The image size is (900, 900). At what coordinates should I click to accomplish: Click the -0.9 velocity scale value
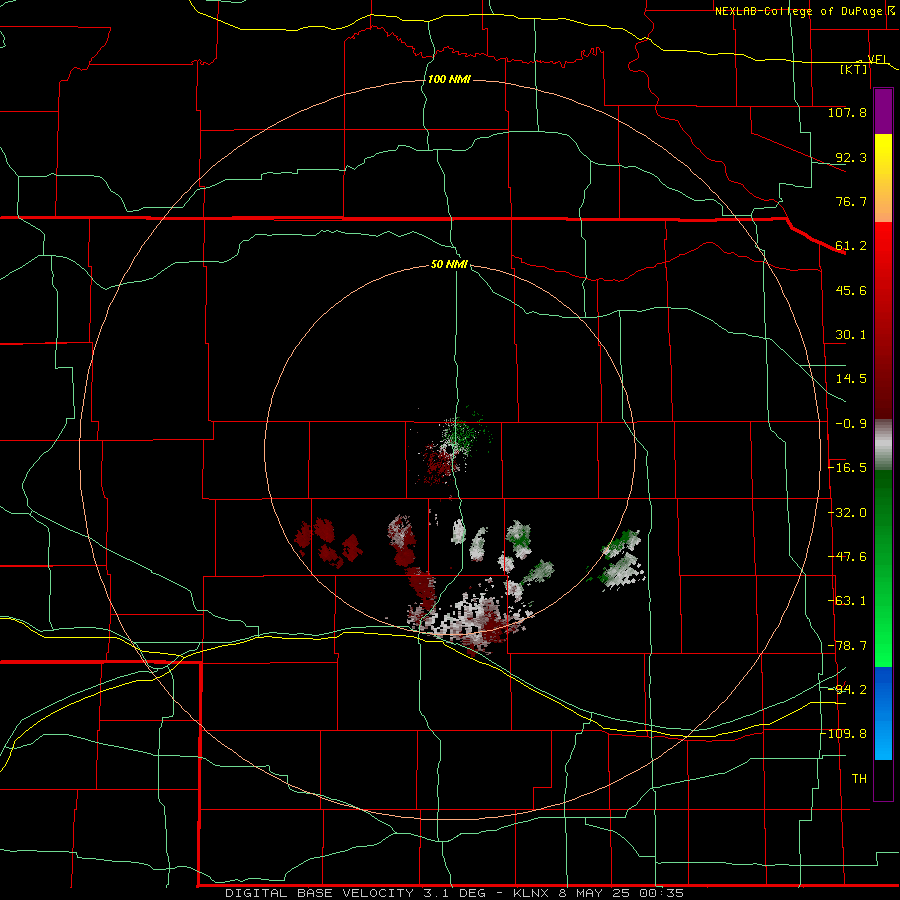[851, 424]
